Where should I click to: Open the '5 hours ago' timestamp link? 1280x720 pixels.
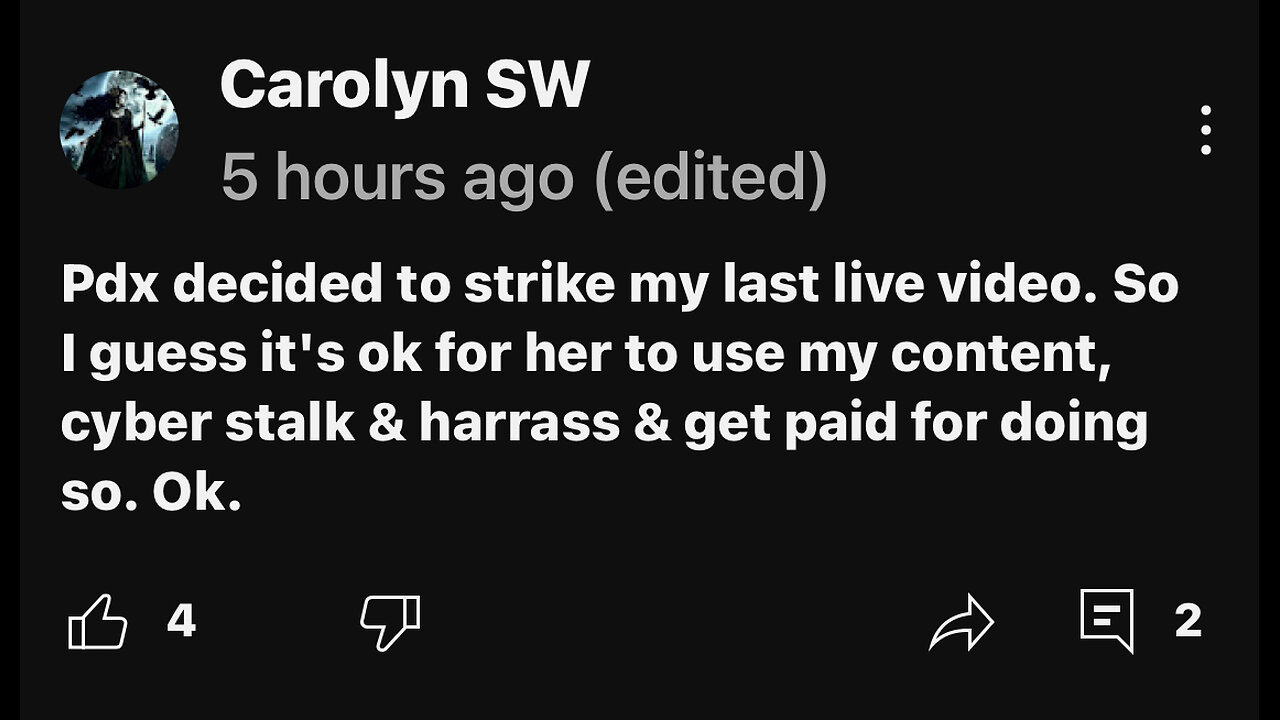[x=397, y=178]
